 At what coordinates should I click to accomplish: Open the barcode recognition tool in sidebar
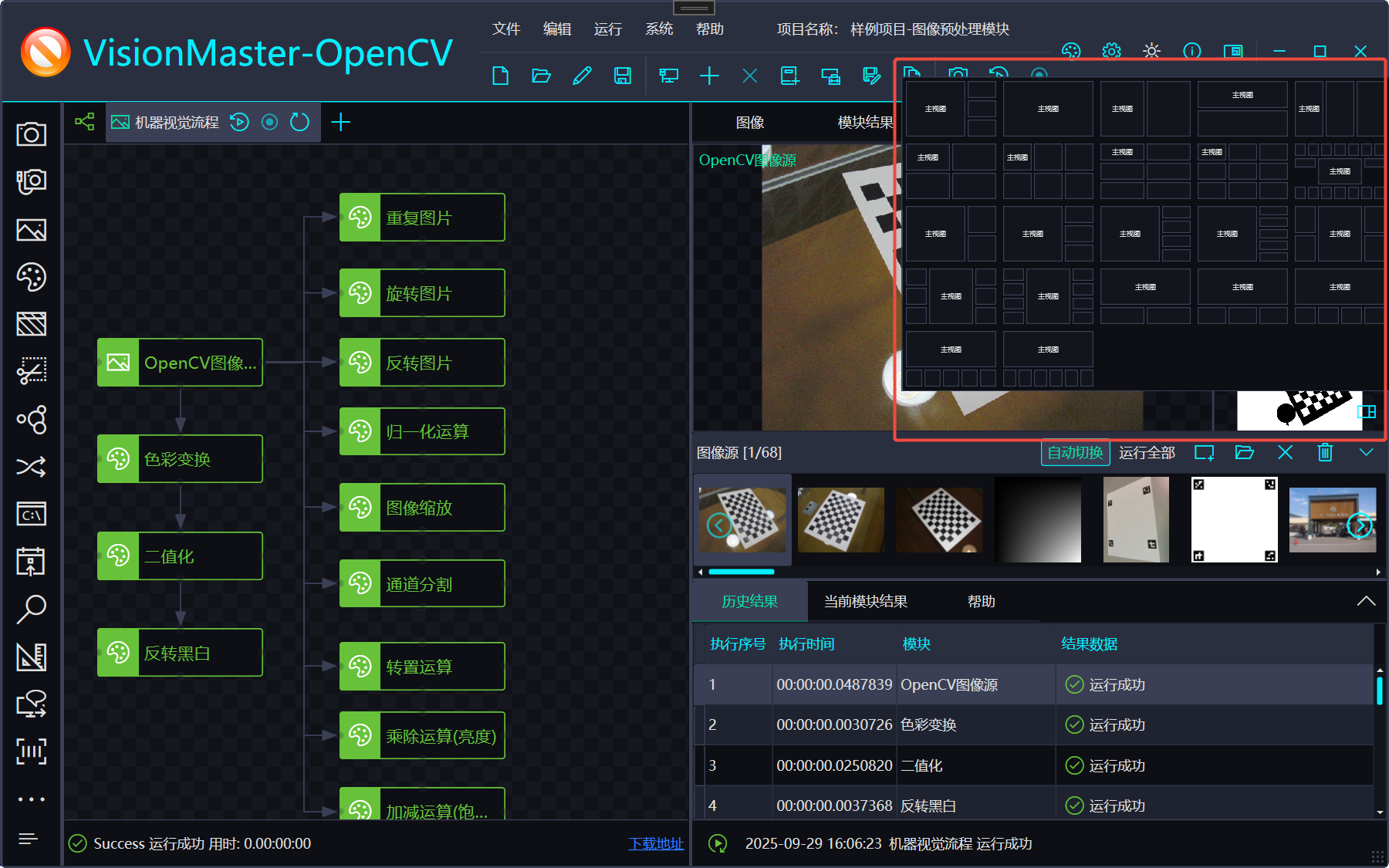pos(31,751)
